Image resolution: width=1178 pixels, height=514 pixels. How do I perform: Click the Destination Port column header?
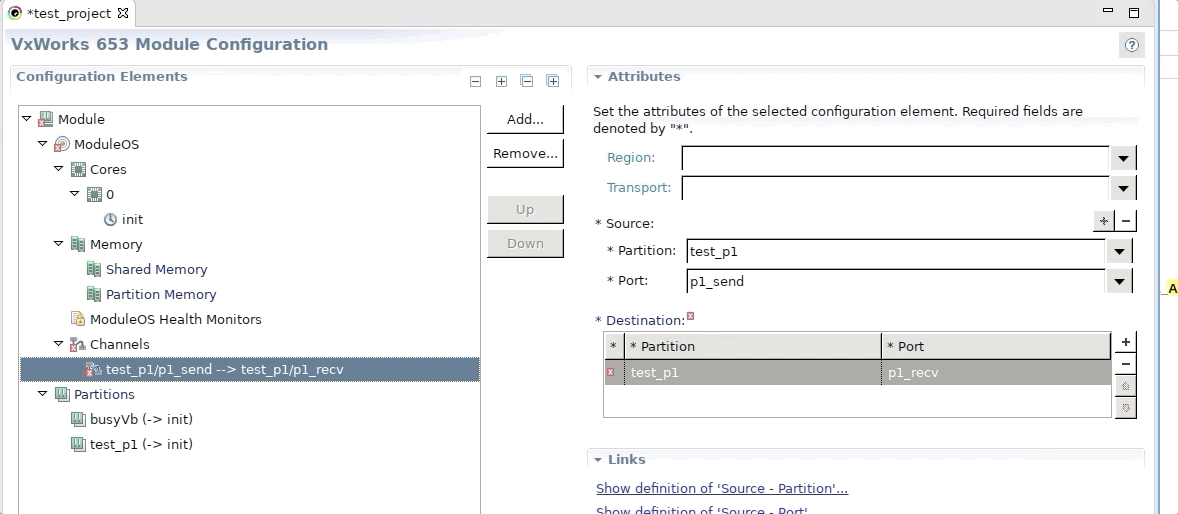995,346
